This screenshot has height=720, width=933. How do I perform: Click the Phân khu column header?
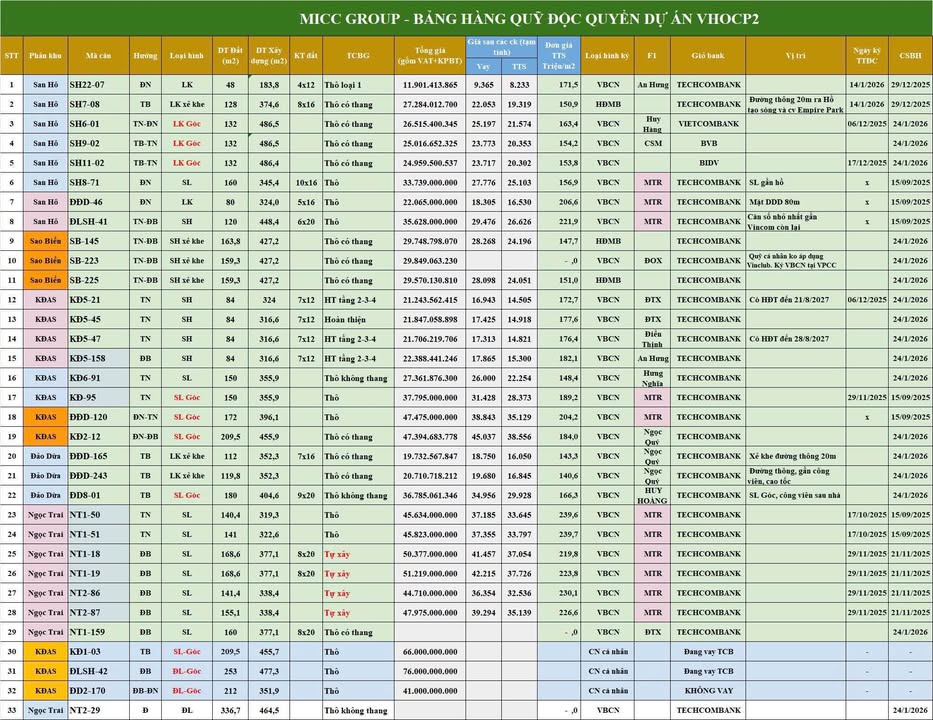point(45,56)
